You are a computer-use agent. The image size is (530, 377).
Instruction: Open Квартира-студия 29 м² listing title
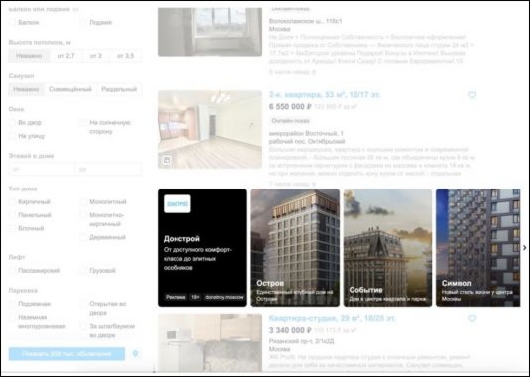click(x=332, y=319)
